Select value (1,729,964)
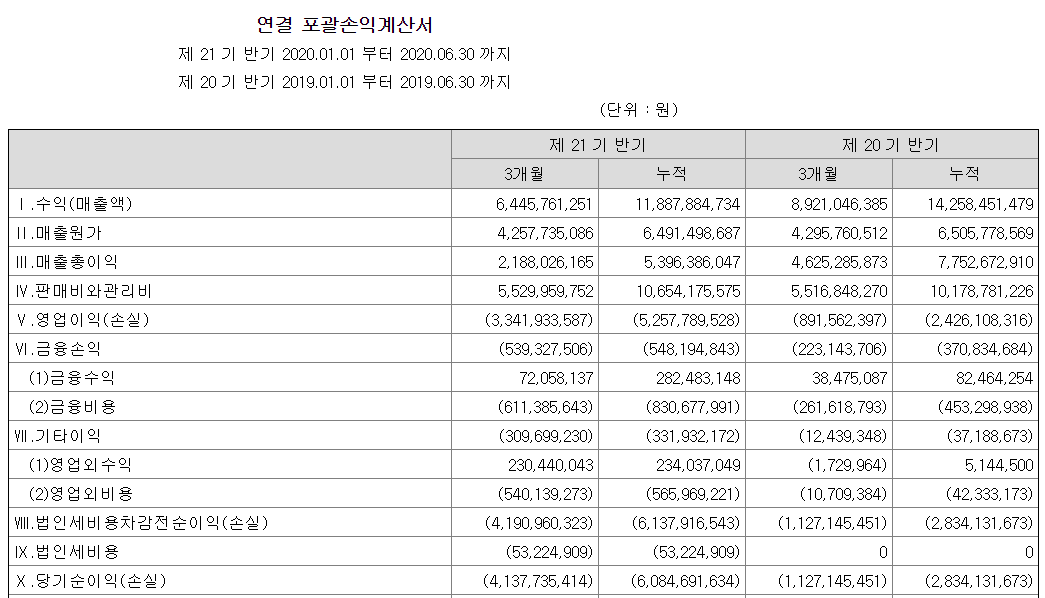Screen dimensions: 1045x598 [x=847, y=465]
